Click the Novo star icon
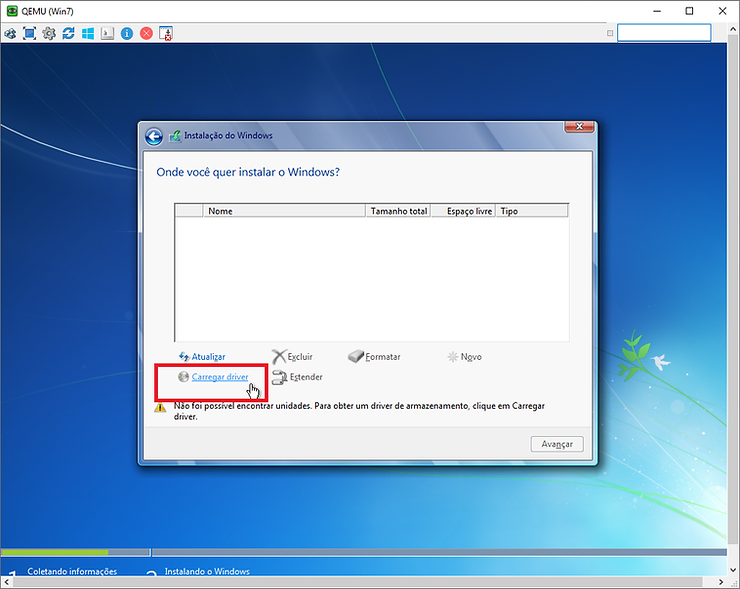This screenshot has width=740, height=589. point(453,357)
